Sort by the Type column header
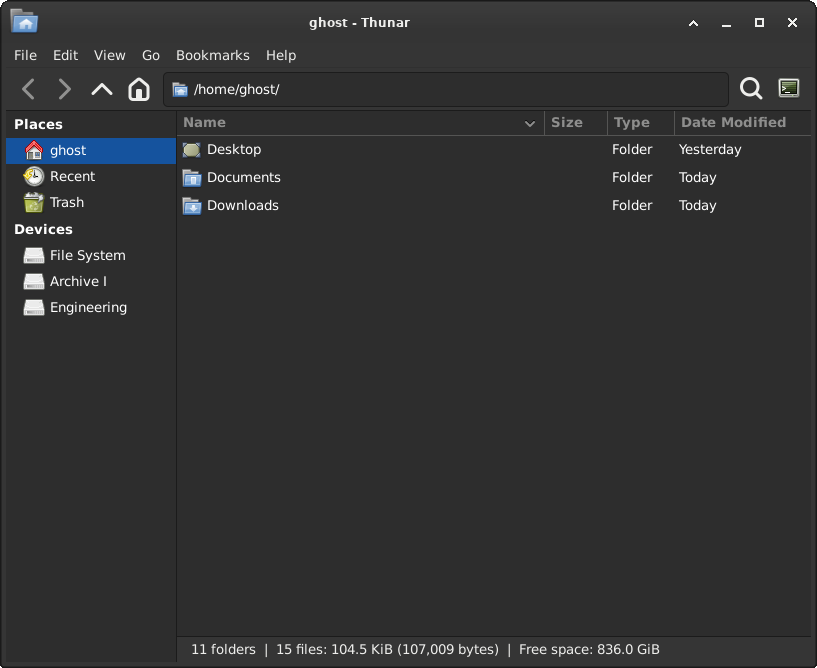The width and height of the screenshot is (817, 668). pyautogui.click(x=640, y=122)
